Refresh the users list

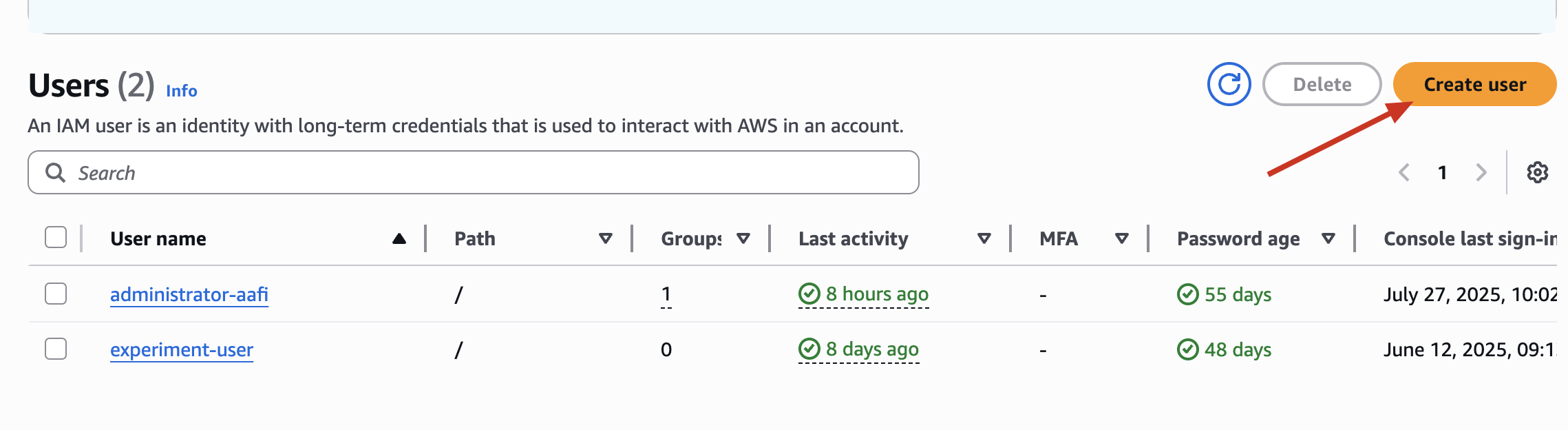tap(1229, 84)
